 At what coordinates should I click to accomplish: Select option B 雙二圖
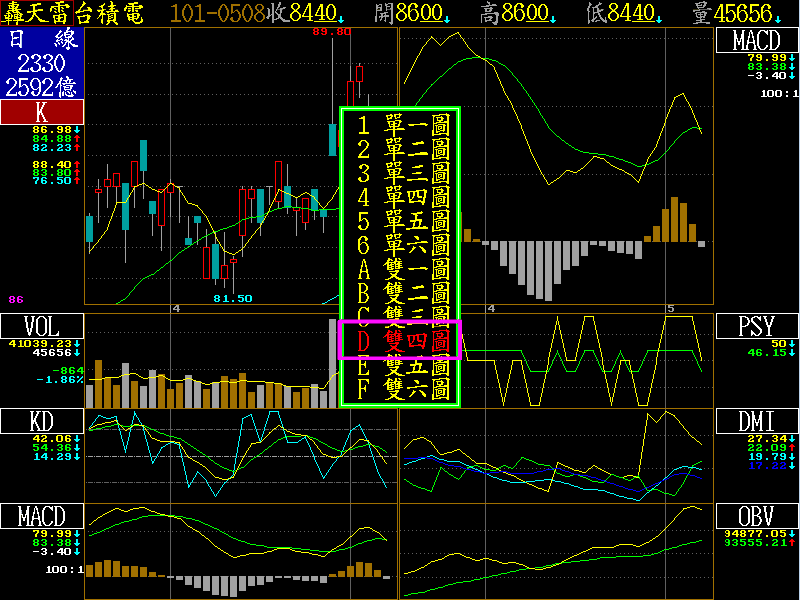coord(400,293)
